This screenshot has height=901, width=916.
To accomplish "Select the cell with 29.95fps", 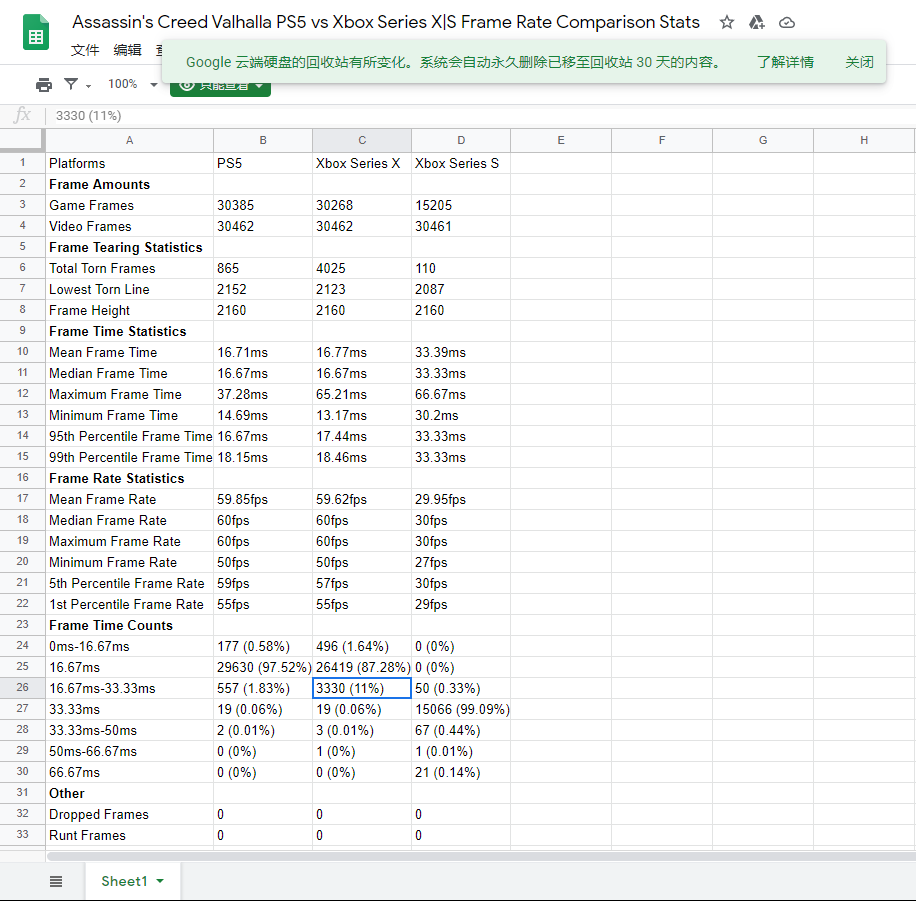I will click(461, 500).
